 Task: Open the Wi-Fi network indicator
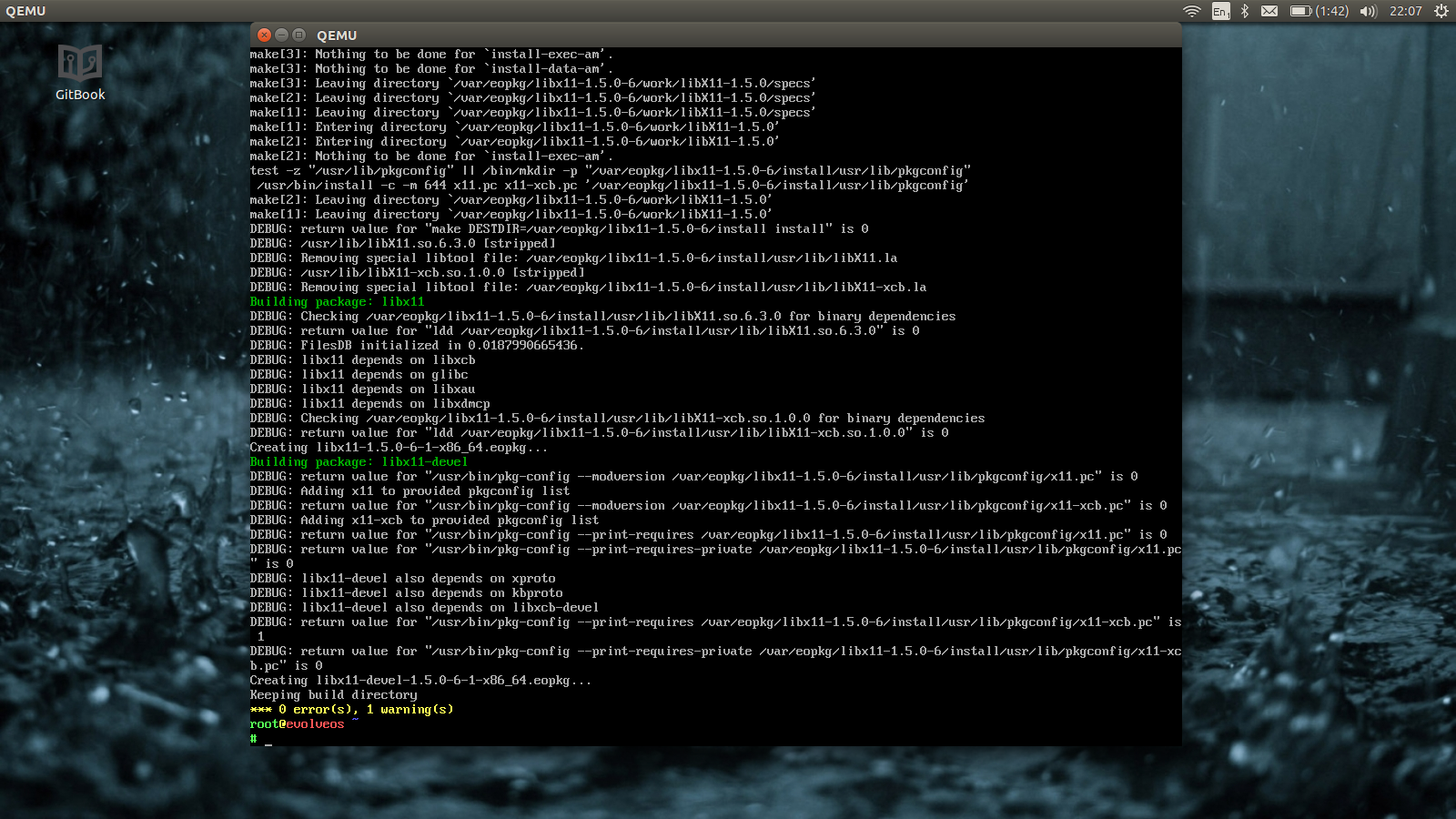1192,11
